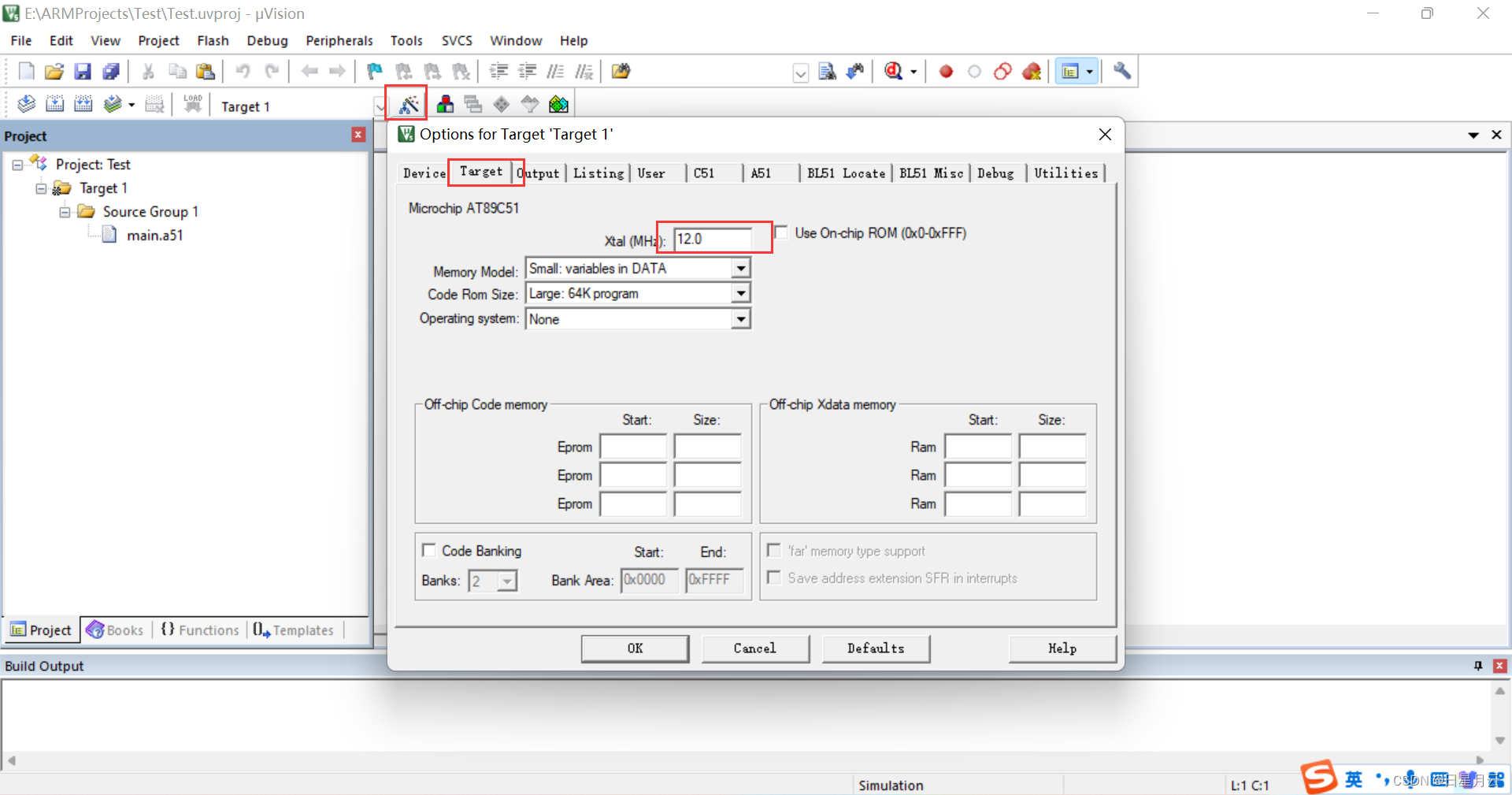Click first Eprom Start input field

[x=633, y=447]
